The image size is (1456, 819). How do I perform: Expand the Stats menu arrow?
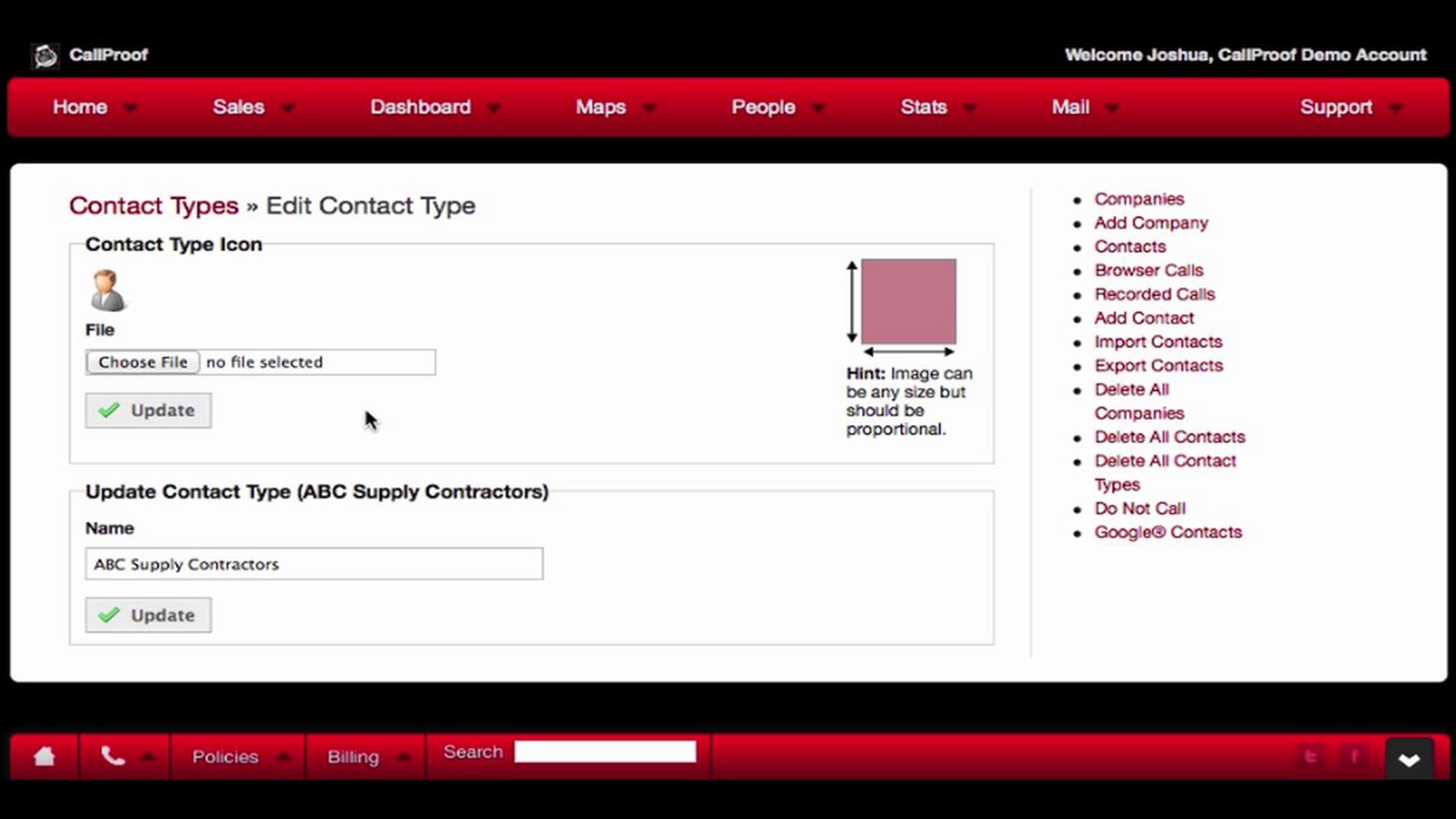[969, 109]
